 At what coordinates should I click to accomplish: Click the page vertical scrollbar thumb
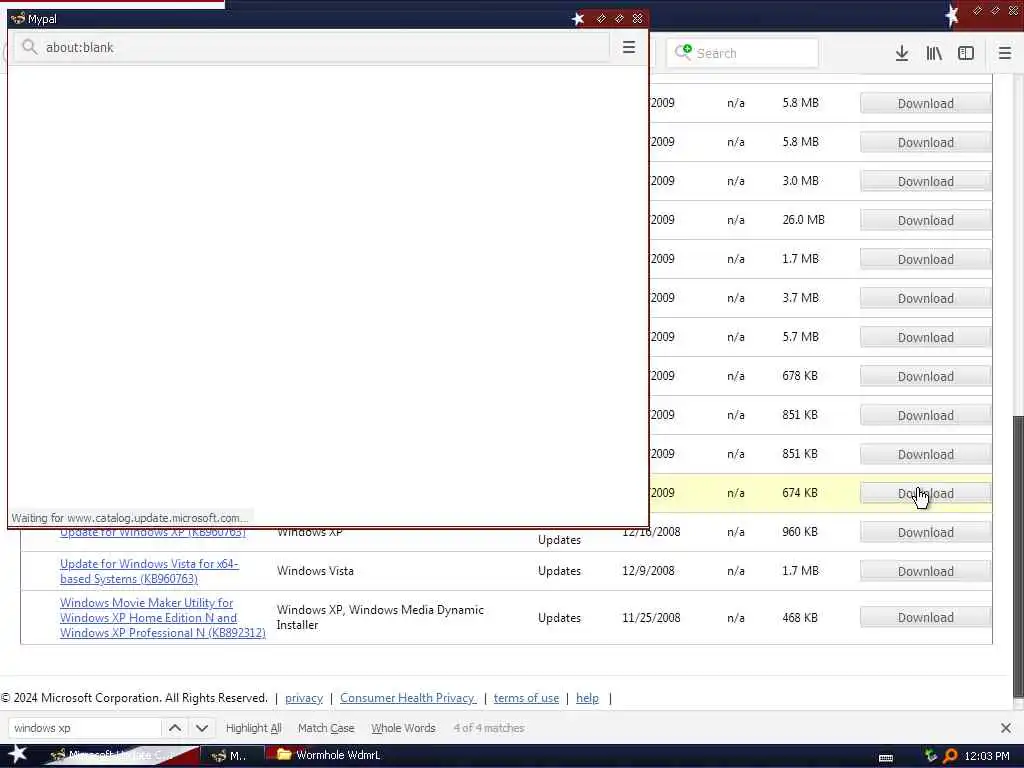1017,556
